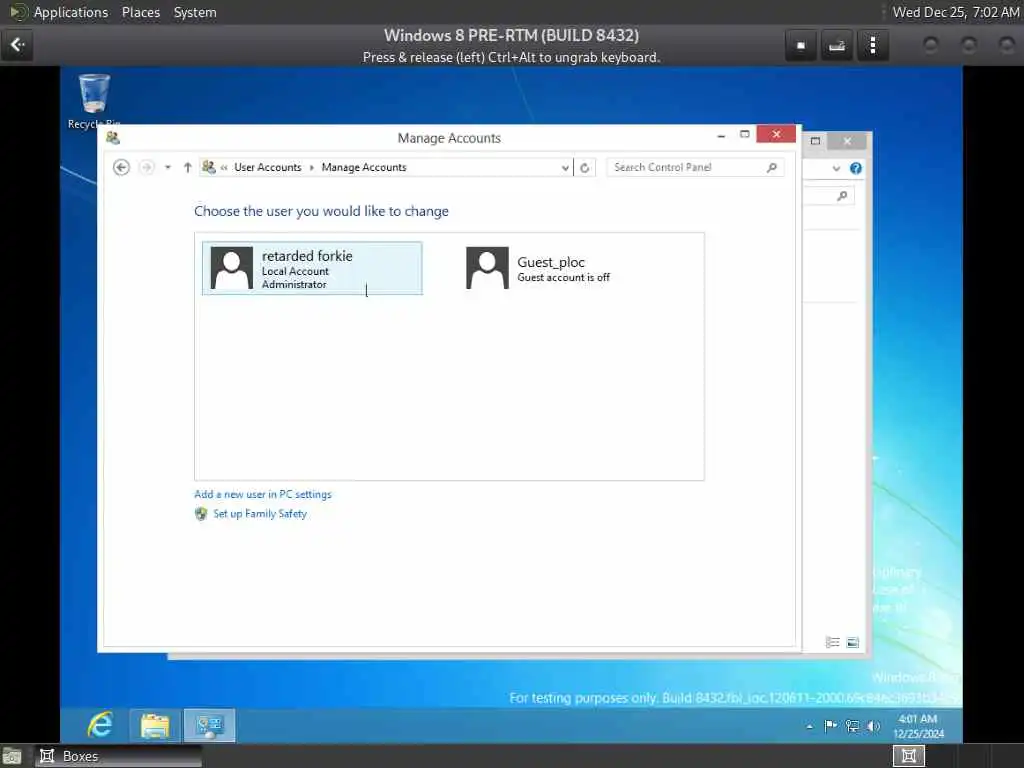Open the Applications menu
Screen dimensions: 1024x768
71,12
